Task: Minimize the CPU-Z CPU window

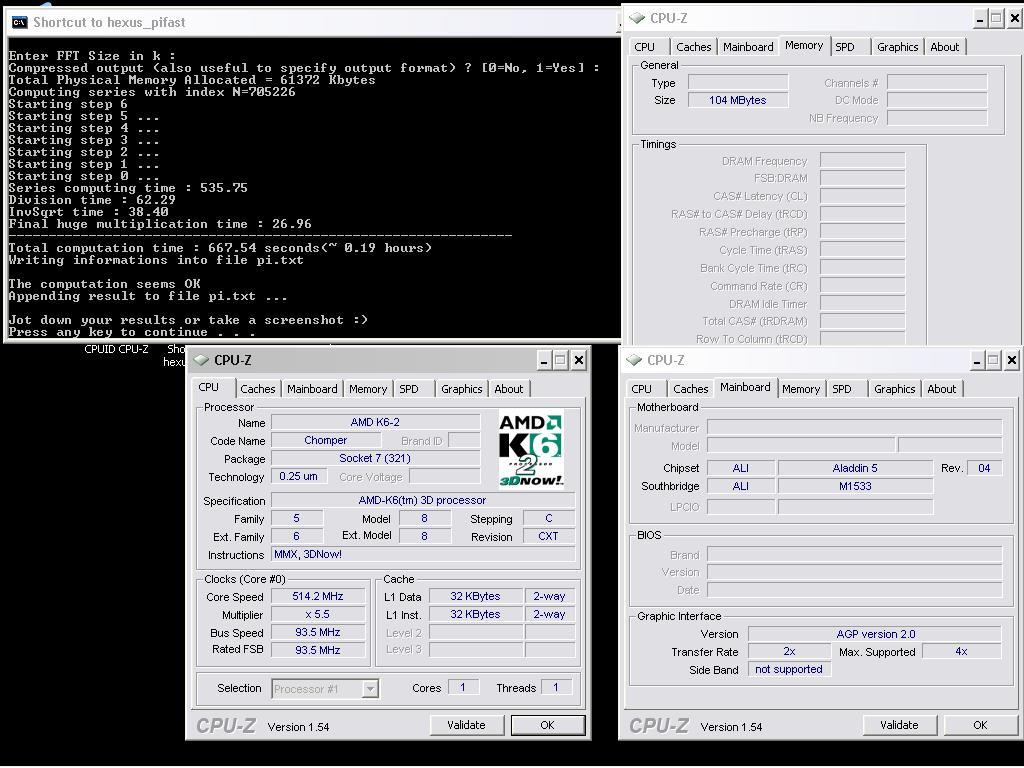Action: 544,360
